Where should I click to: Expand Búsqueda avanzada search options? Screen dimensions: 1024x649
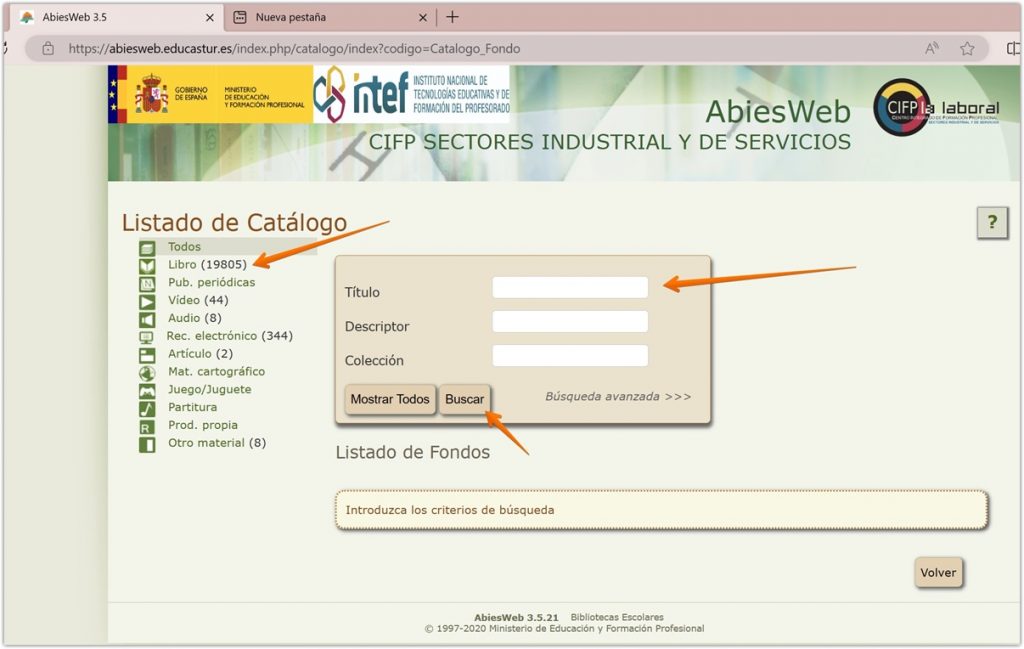(x=617, y=397)
